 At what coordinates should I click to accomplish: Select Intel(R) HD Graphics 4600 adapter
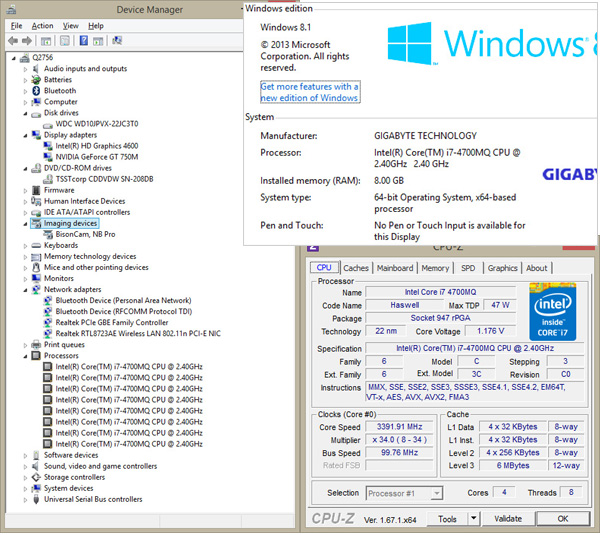pyautogui.click(x=97, y=146)
